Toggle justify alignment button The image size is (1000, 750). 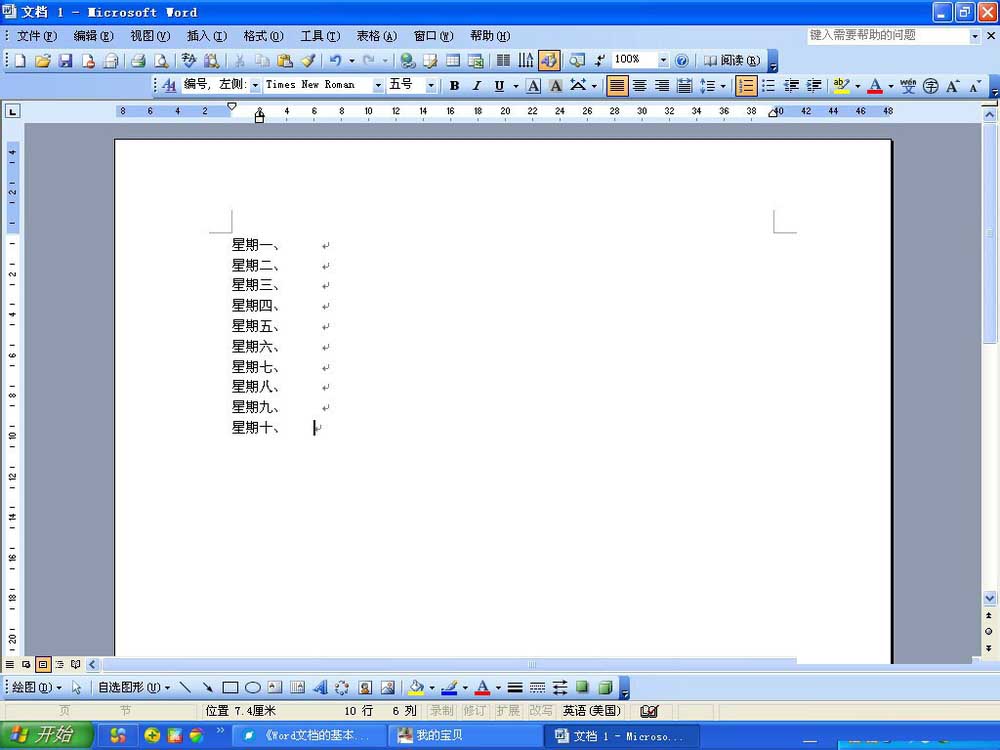point(617,85)
